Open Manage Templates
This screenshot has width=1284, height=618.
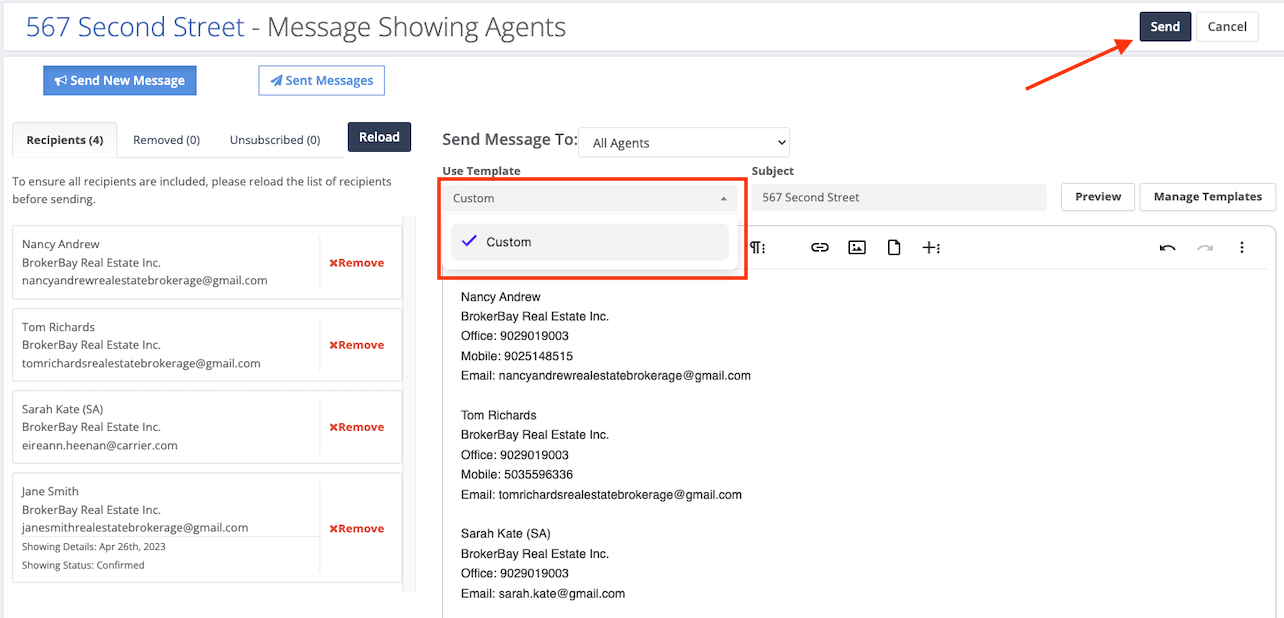click(1208, 197)
